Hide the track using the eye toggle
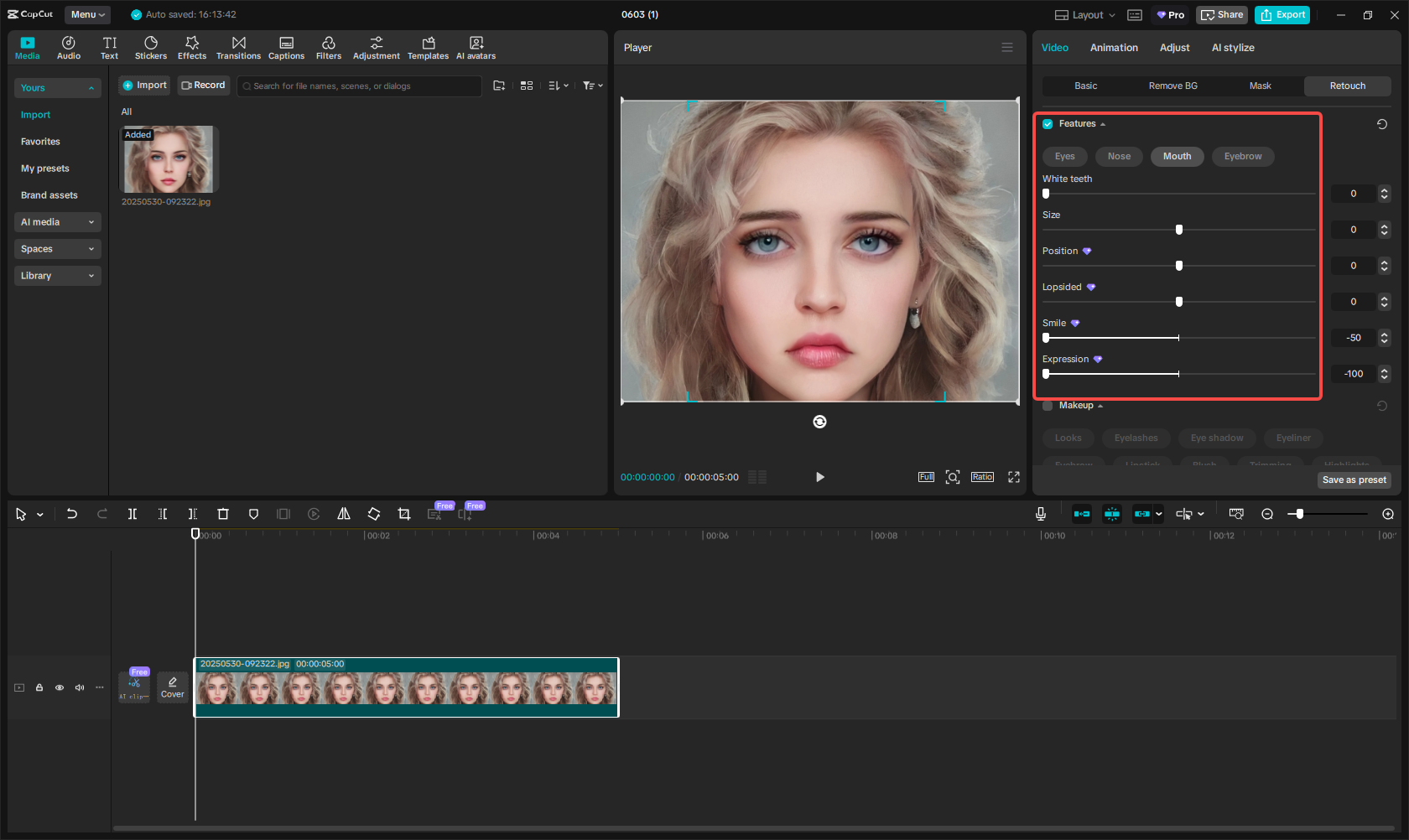This screenshot has width=1409, height=840. point(60,687)
